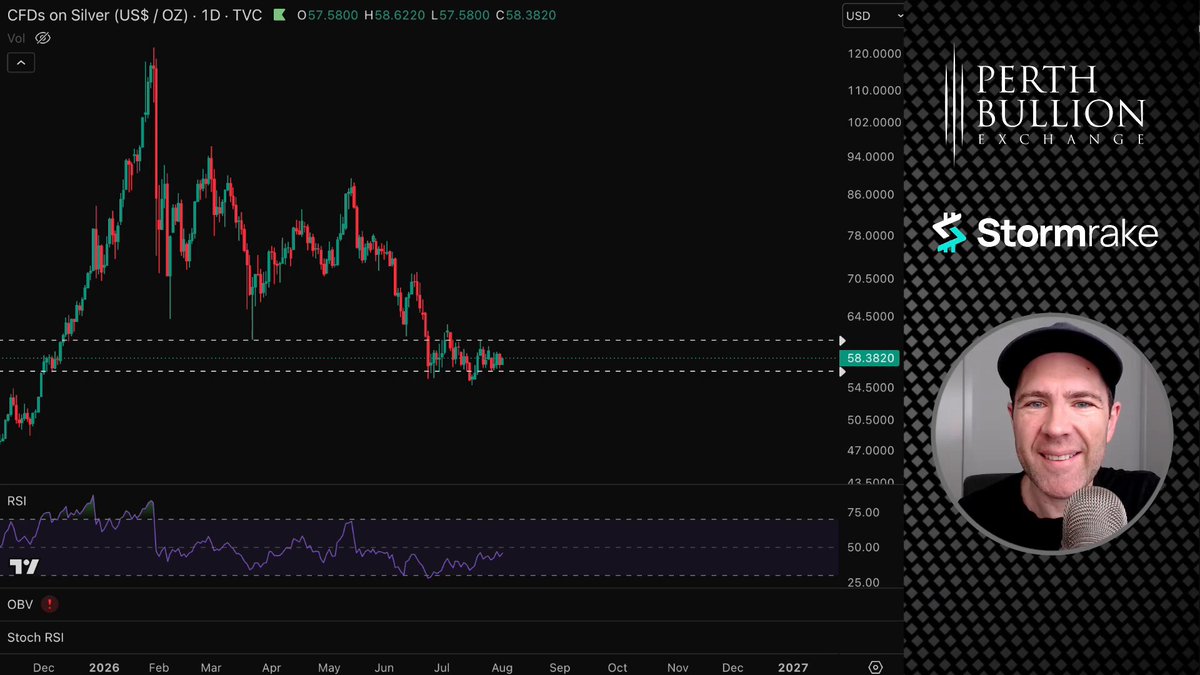Select the Stoch RSI indicator label

click(x=35, y=637)
